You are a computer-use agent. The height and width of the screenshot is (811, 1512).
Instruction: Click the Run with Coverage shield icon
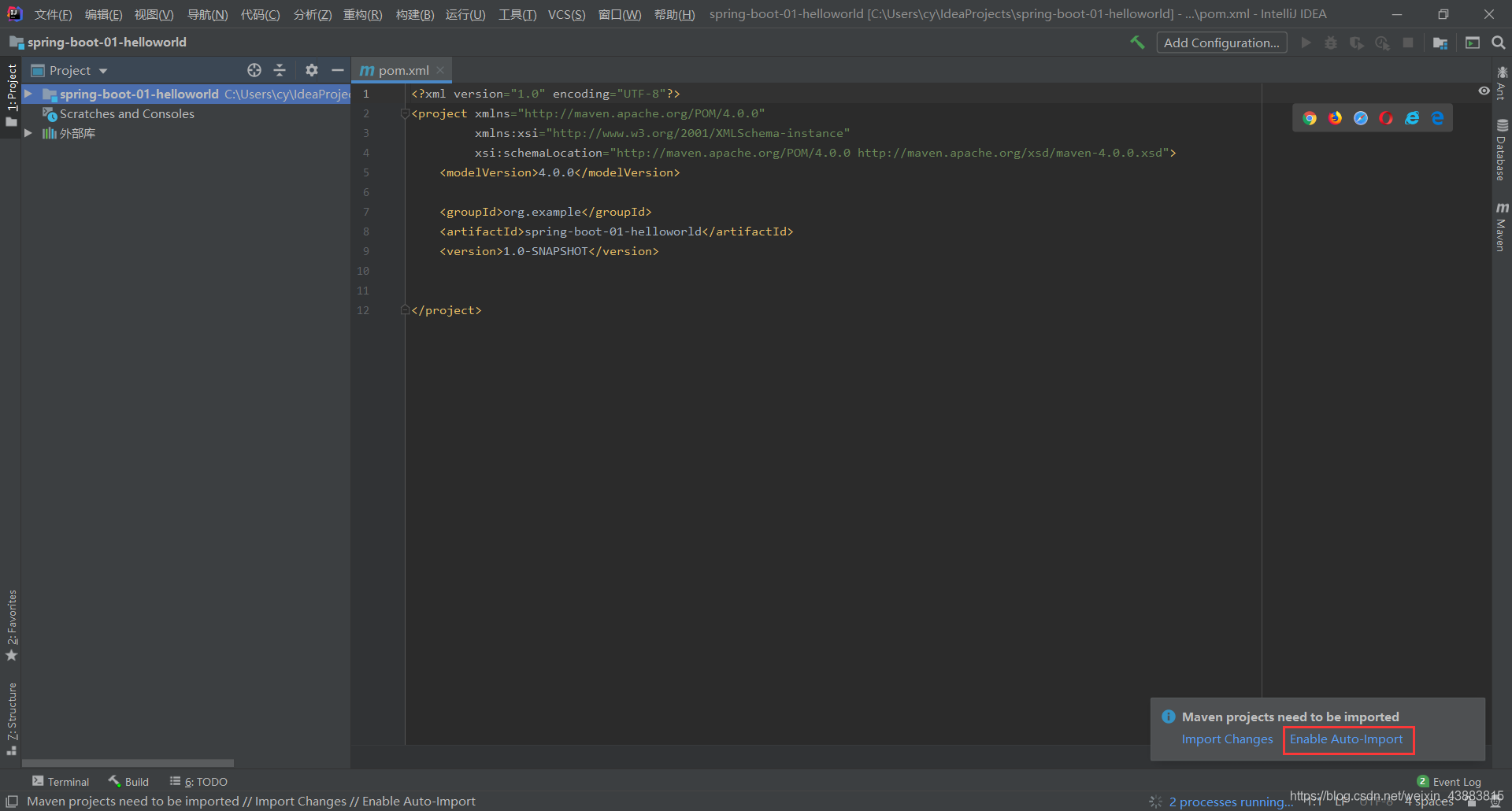[1356, 43]
